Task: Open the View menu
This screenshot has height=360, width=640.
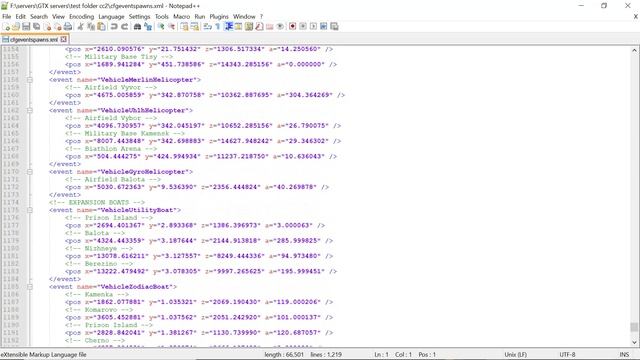Action: tap(58, 17)
